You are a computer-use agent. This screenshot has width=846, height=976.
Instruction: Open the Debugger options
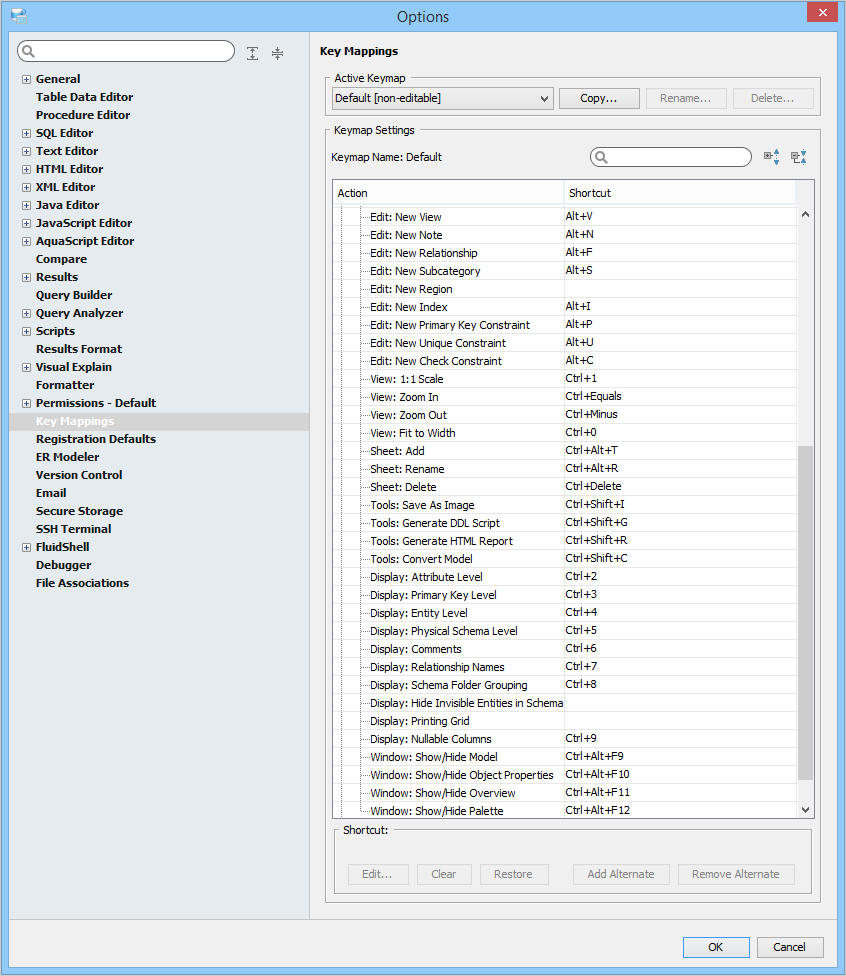point(63,565)
